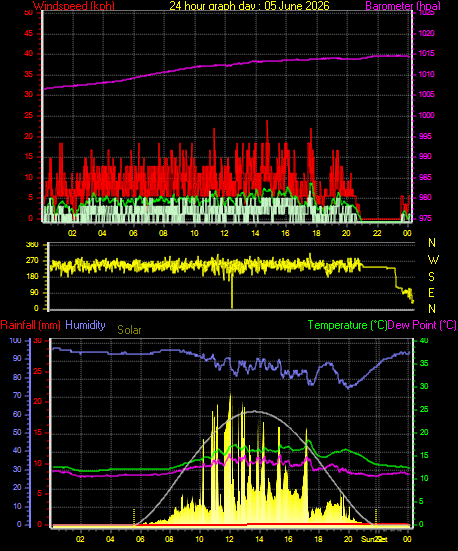
Task: Click the '90' wind direction degree value
Action: pos(34,293)
